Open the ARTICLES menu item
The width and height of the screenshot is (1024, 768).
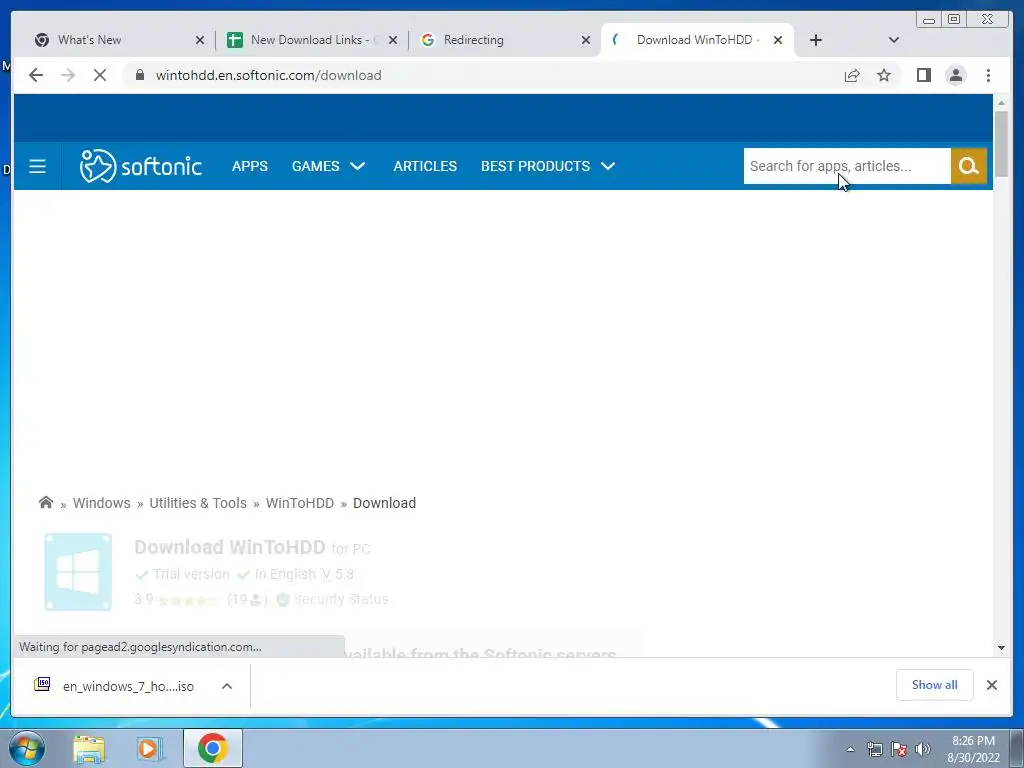coord(425,166)
